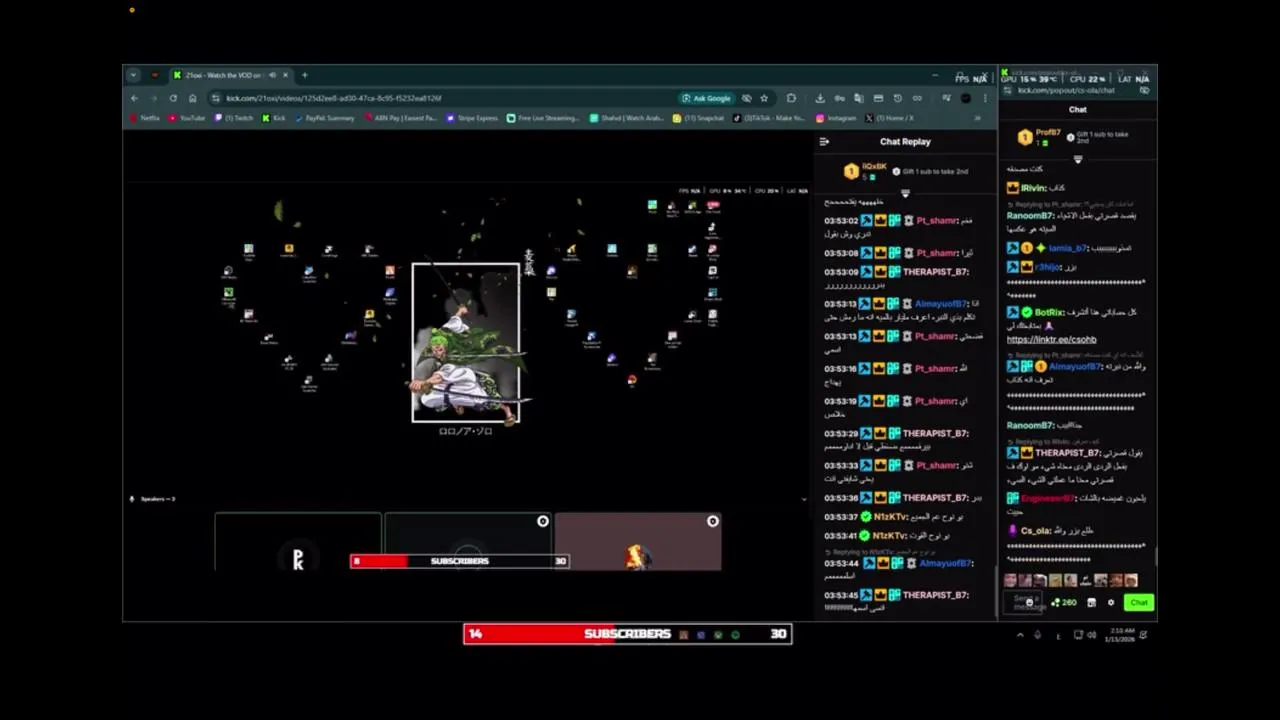Bookmark this page with the star icon
This screenshot has height=720, width=1280.
pos(764,98)
